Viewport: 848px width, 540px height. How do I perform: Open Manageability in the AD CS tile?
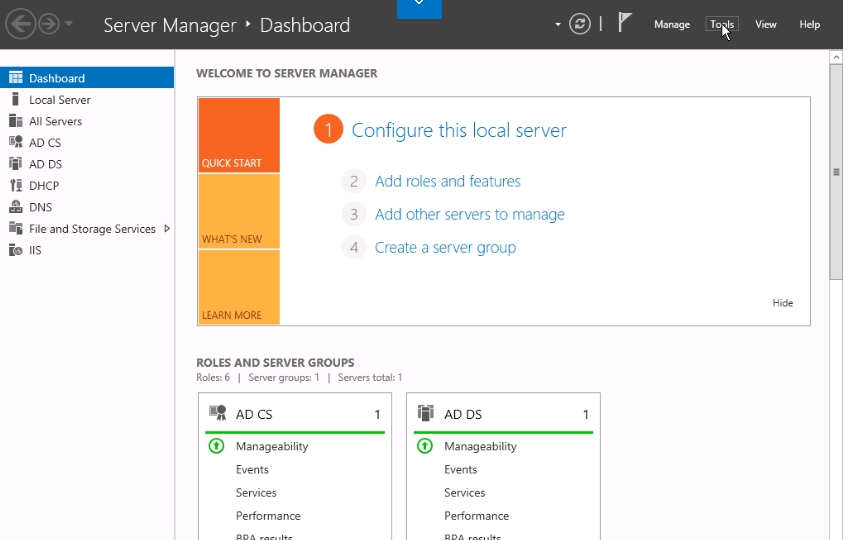272,446
